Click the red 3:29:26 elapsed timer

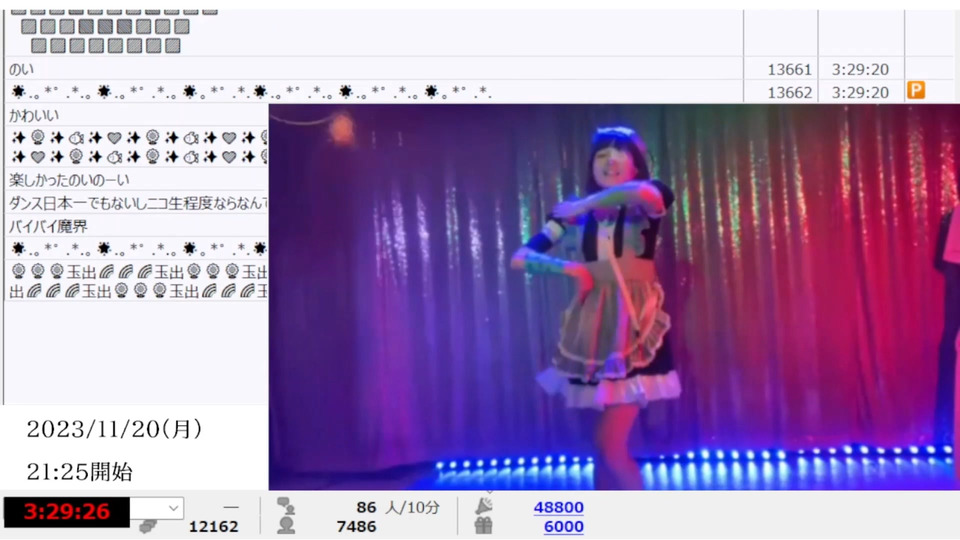tap(67, 511)
